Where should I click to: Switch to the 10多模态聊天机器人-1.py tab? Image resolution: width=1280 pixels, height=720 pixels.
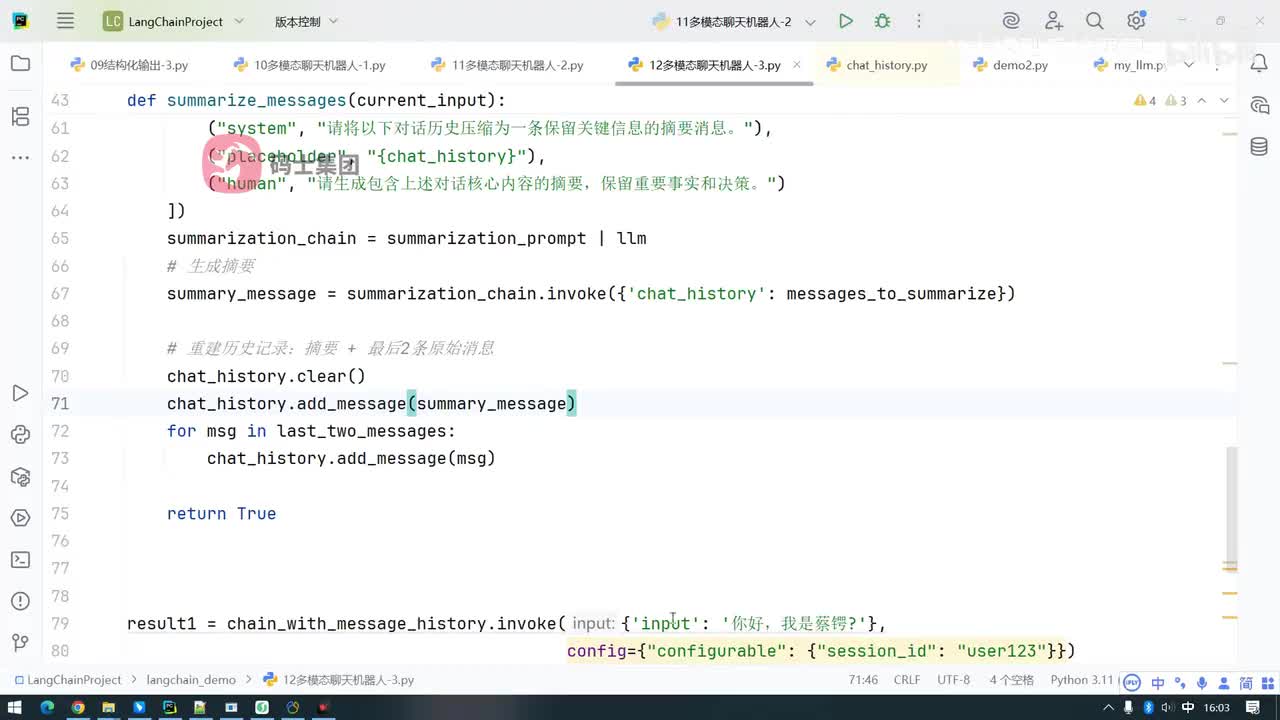[x=309, y=65]
